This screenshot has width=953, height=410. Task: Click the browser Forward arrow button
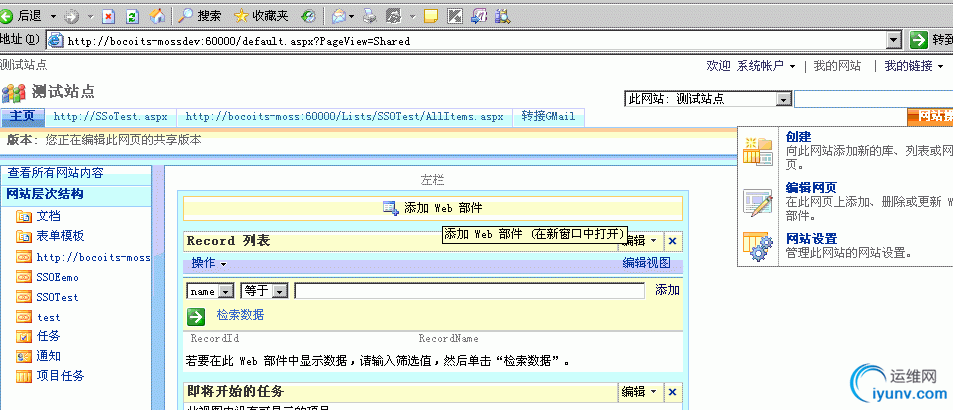tap(71, 16)
